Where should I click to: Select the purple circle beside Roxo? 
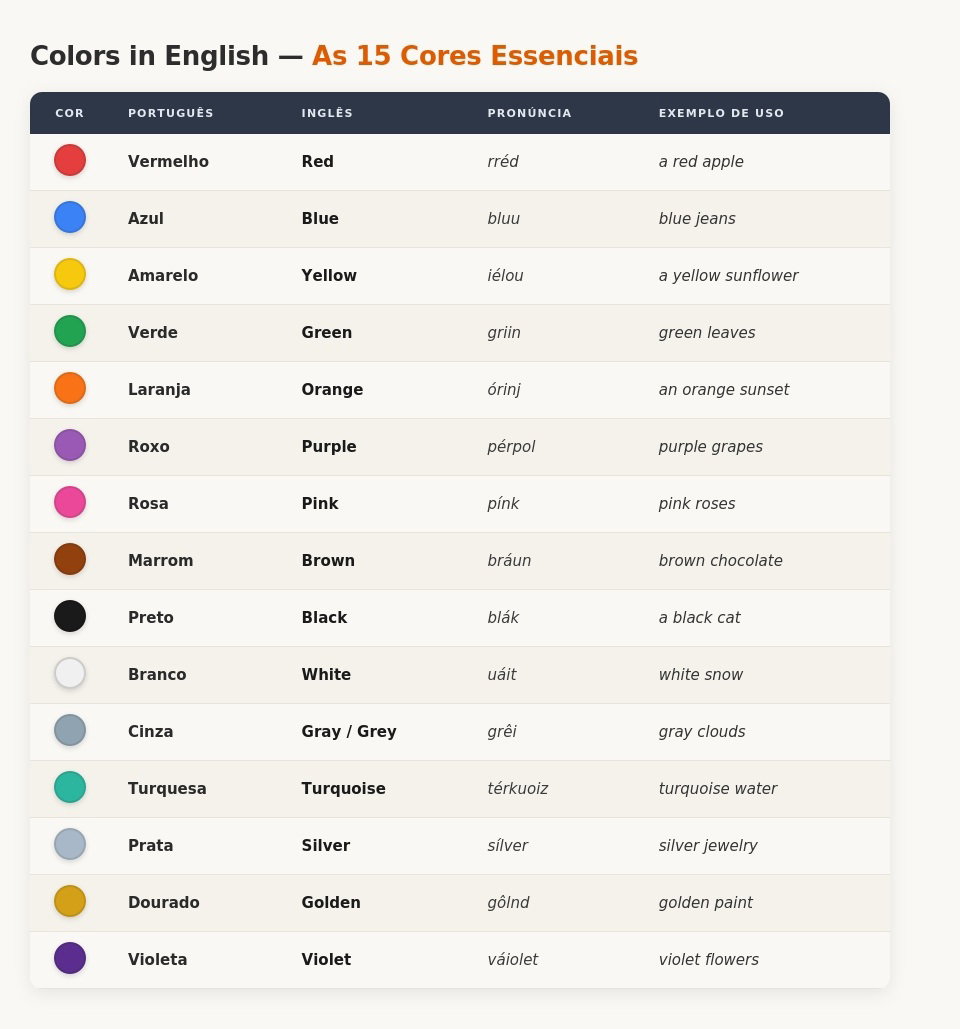coord(70,445)
